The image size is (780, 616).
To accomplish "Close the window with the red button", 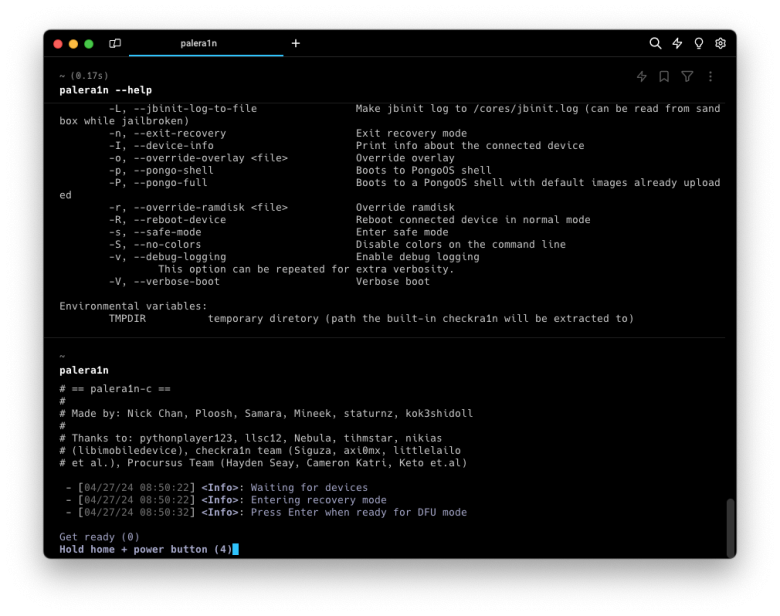I will pos(58,44).
